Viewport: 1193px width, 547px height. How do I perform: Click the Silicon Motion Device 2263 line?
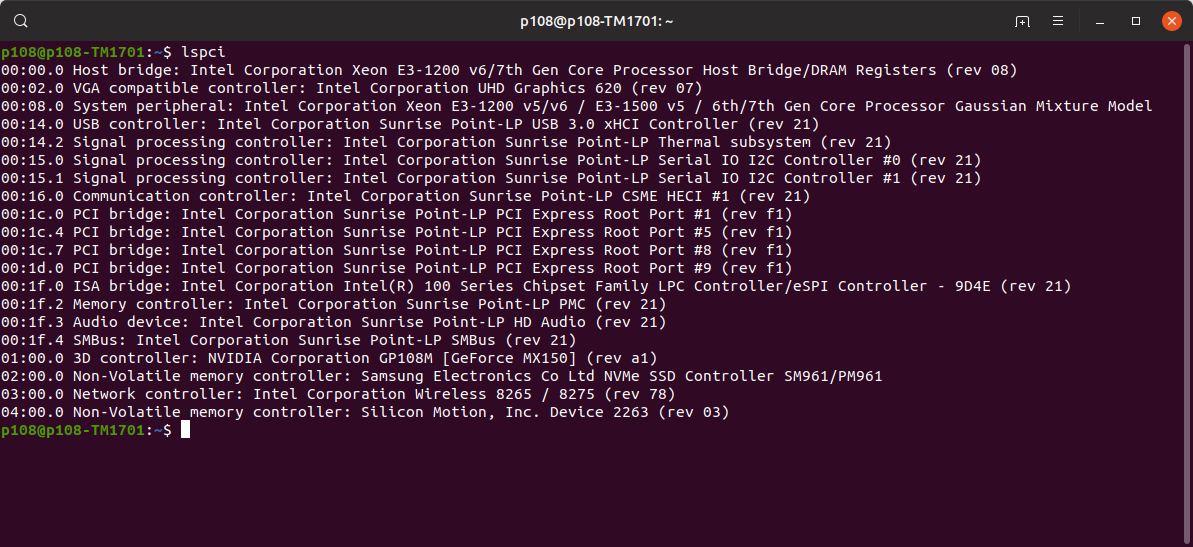[364, 412]
